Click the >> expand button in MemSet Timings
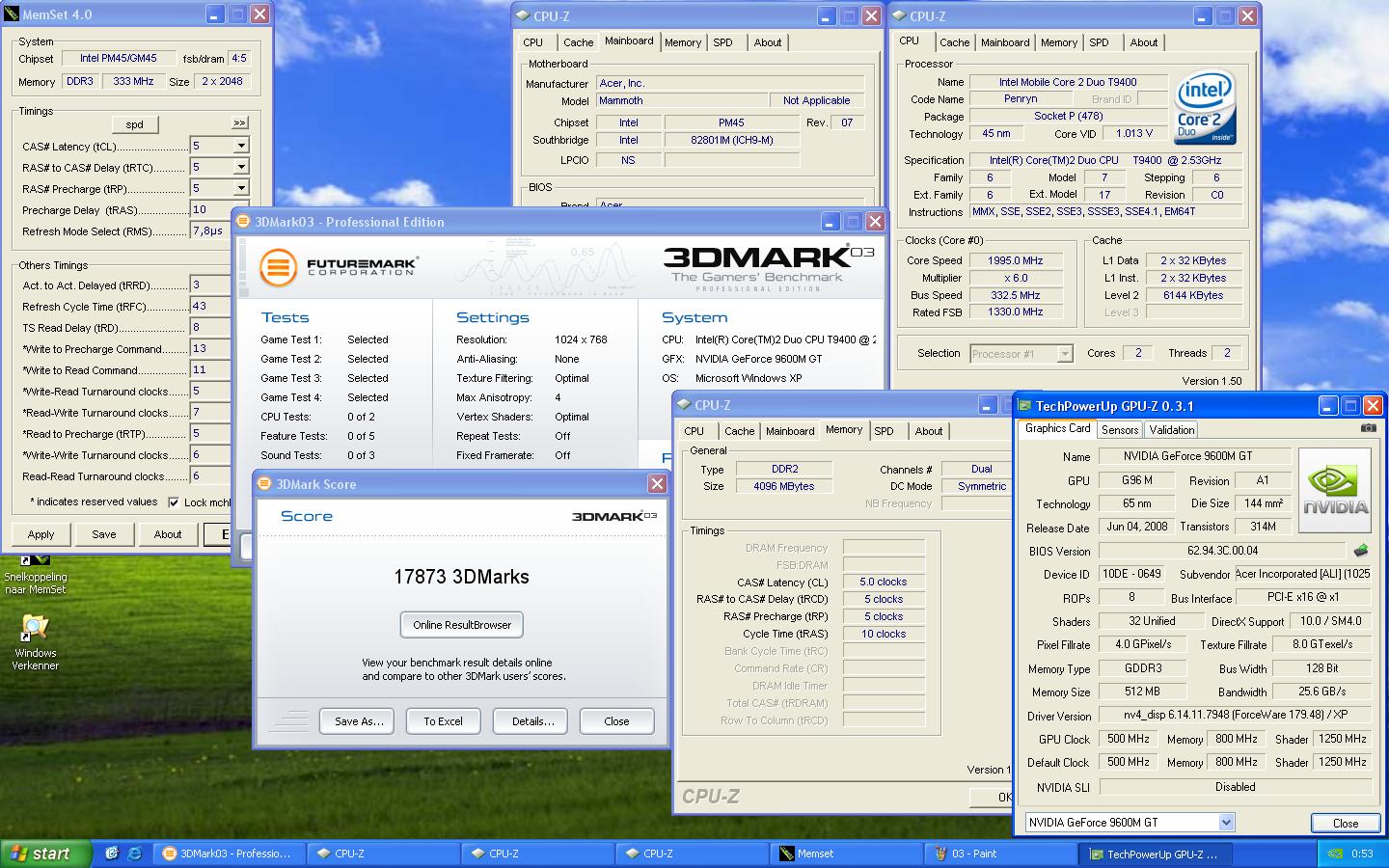1389x868 pixels. (x=239, y=123)
